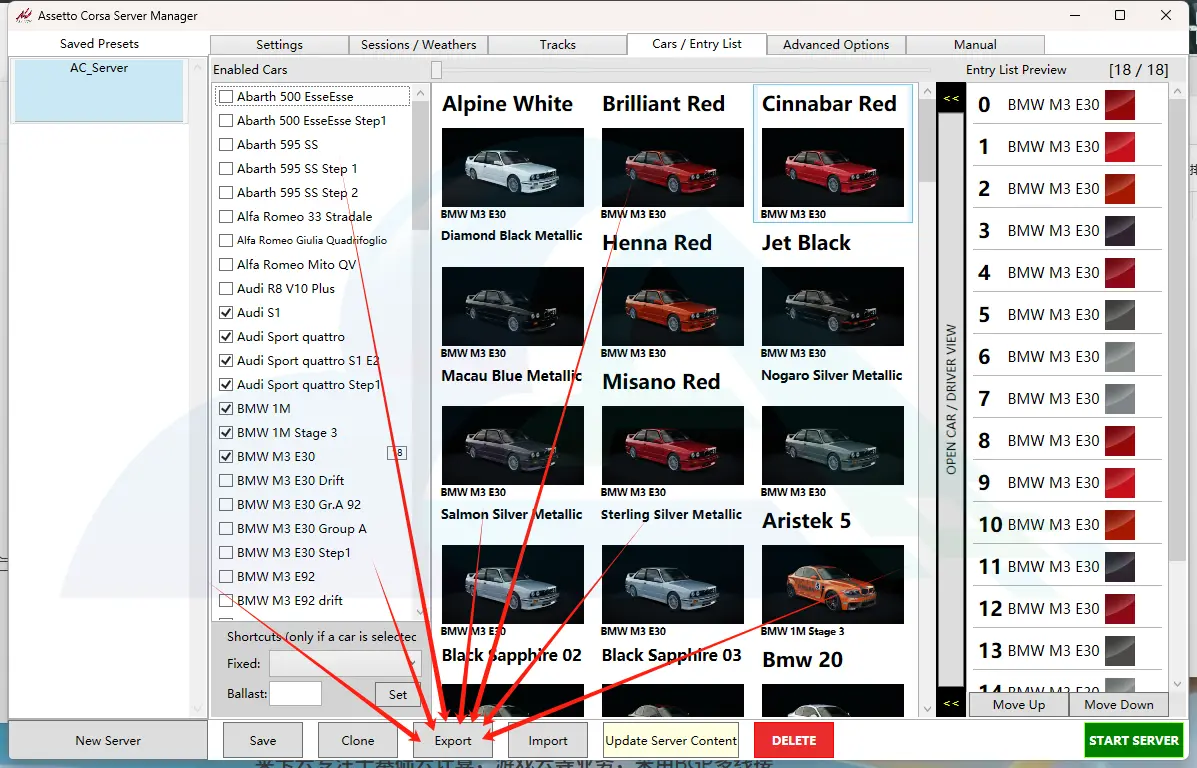Select entry 5 BMW M3 E30
The image size is (1197, 768).
1066,315
